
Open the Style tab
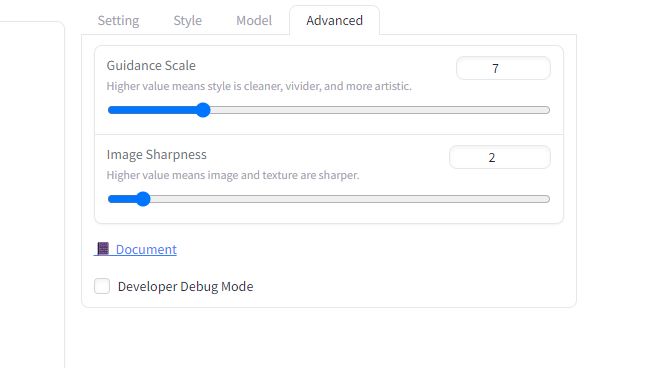[187, 20]
